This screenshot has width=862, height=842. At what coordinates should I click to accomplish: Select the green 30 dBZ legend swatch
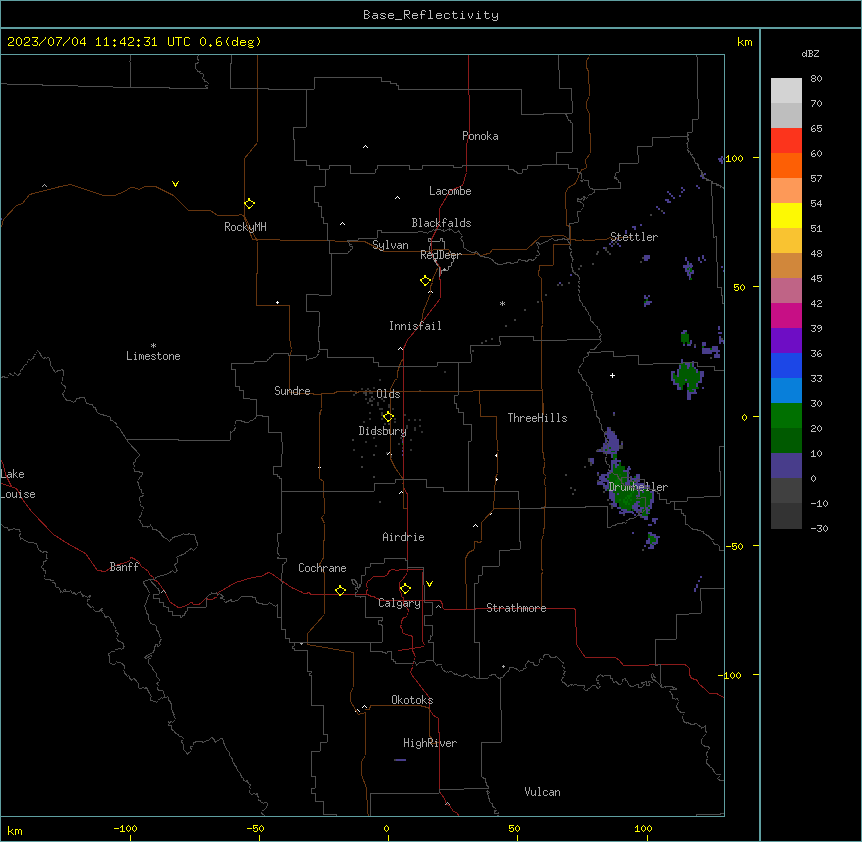tap(786, 416)
